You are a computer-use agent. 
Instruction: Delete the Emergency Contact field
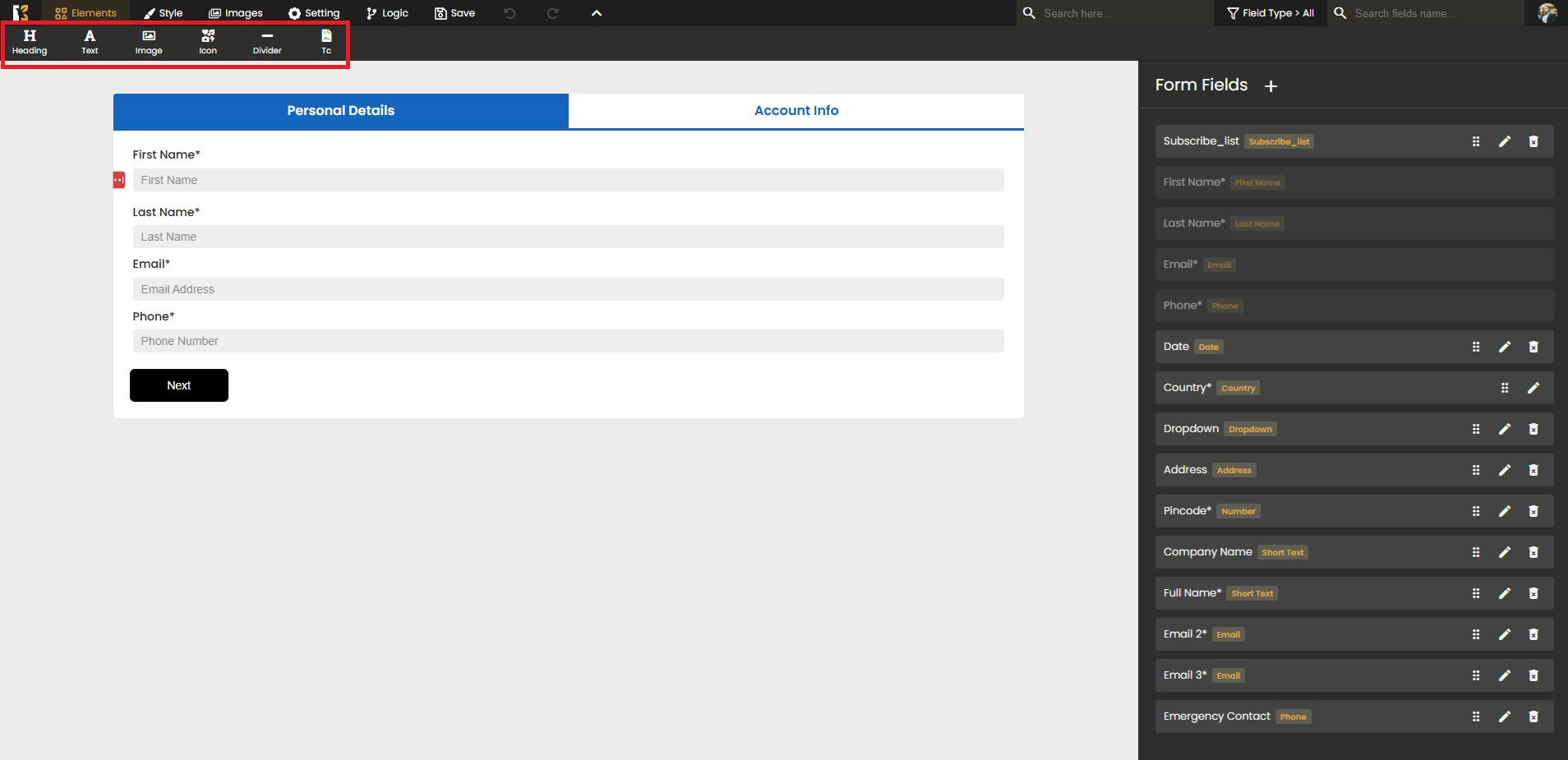point(1533,716)
